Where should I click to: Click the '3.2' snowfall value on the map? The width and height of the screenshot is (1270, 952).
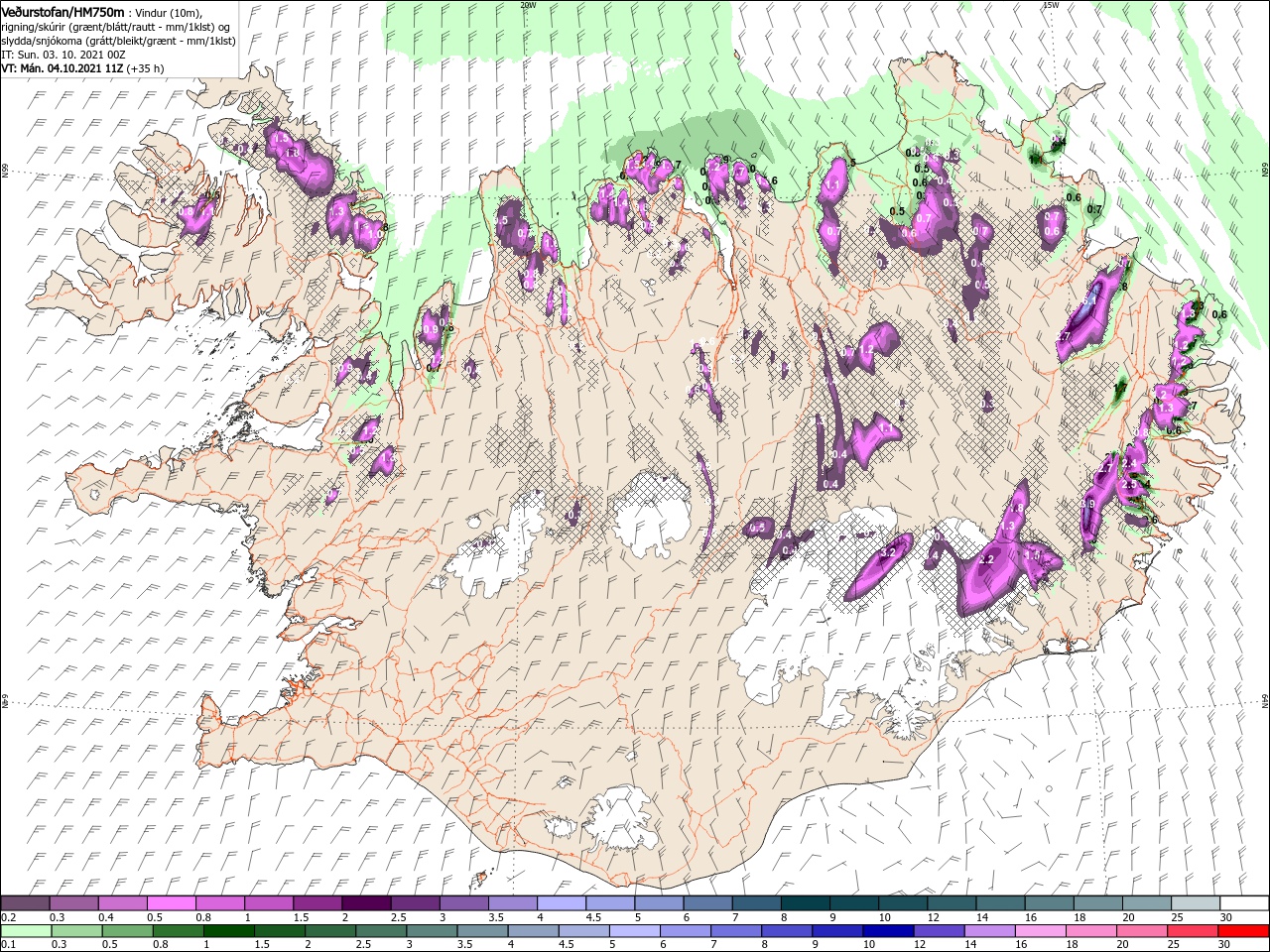pyautogui.click(x=889, y=551)
